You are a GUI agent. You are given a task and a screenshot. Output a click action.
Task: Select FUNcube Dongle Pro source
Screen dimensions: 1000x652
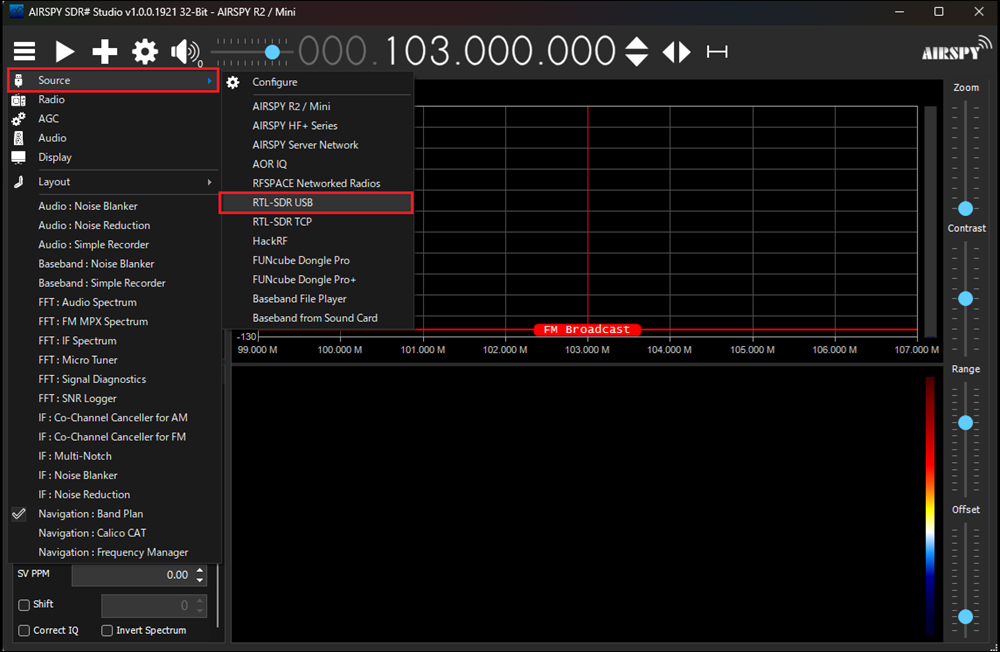(x=318, y=260)
